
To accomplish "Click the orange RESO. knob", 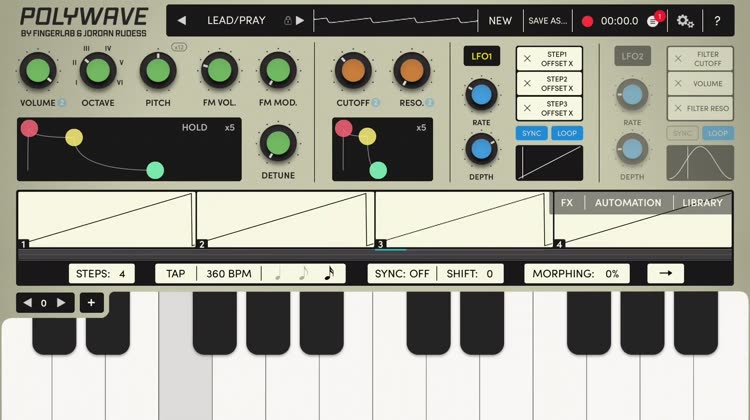I will (x=411, y=71).
